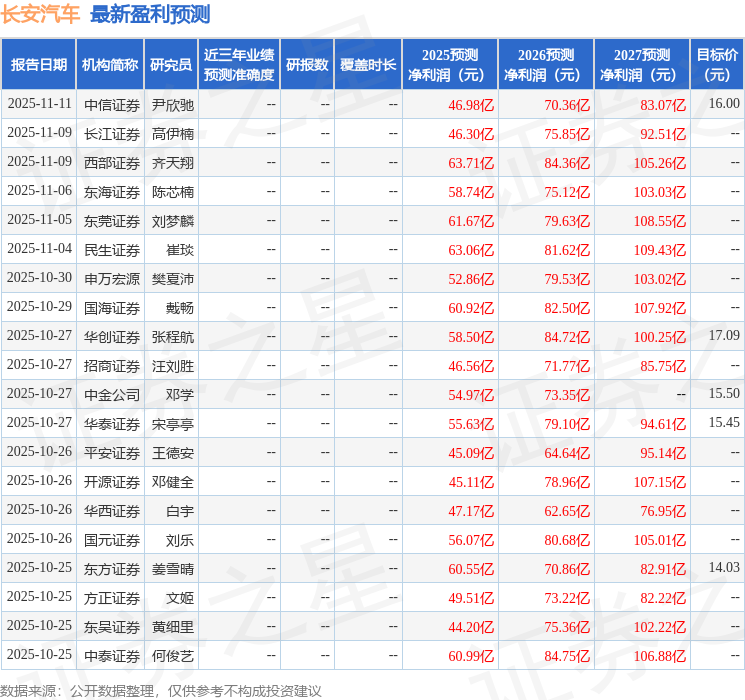Open the 中信证券 institution entry
The image size is (745, 700).
point(112,104)
